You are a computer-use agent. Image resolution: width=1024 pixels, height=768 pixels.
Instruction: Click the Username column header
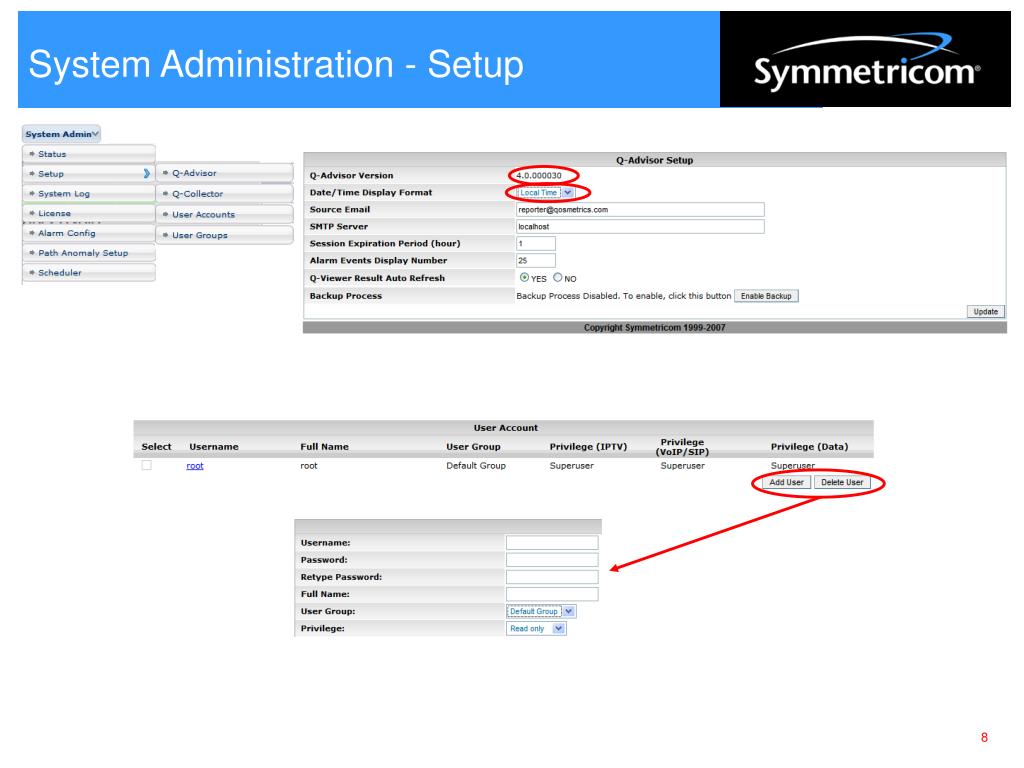coord(214,447)
